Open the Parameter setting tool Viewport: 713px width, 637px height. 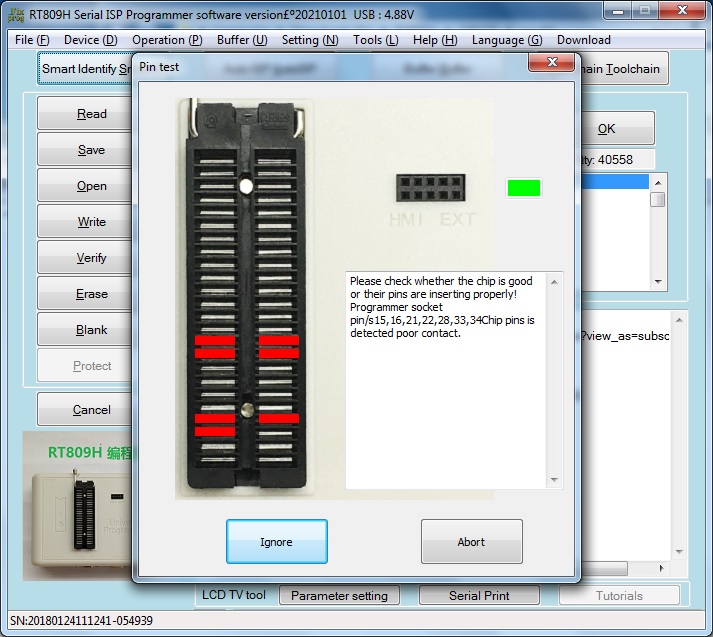point(339,596)
